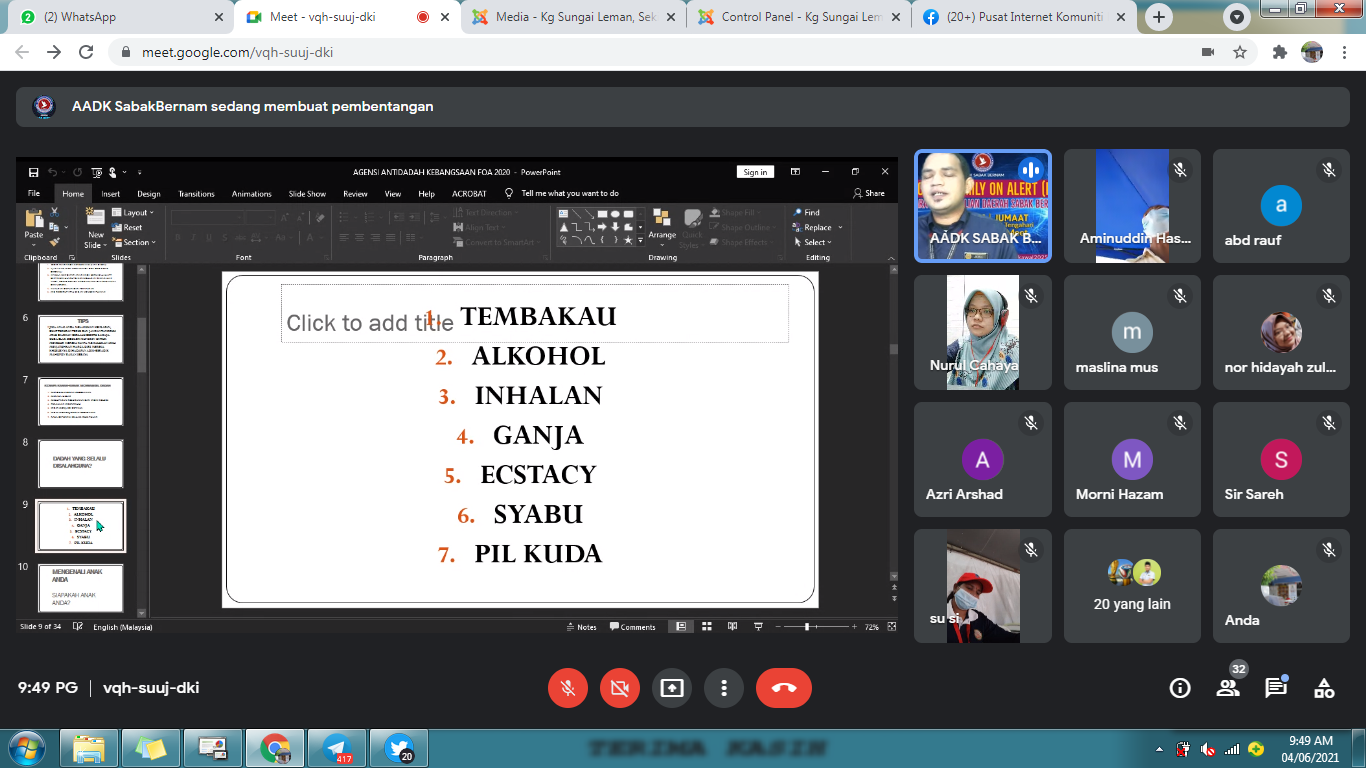This screenshot has width=1366, height=768.
Task: Open more options three-dot menu in Meet
Action: coord(724,688)
